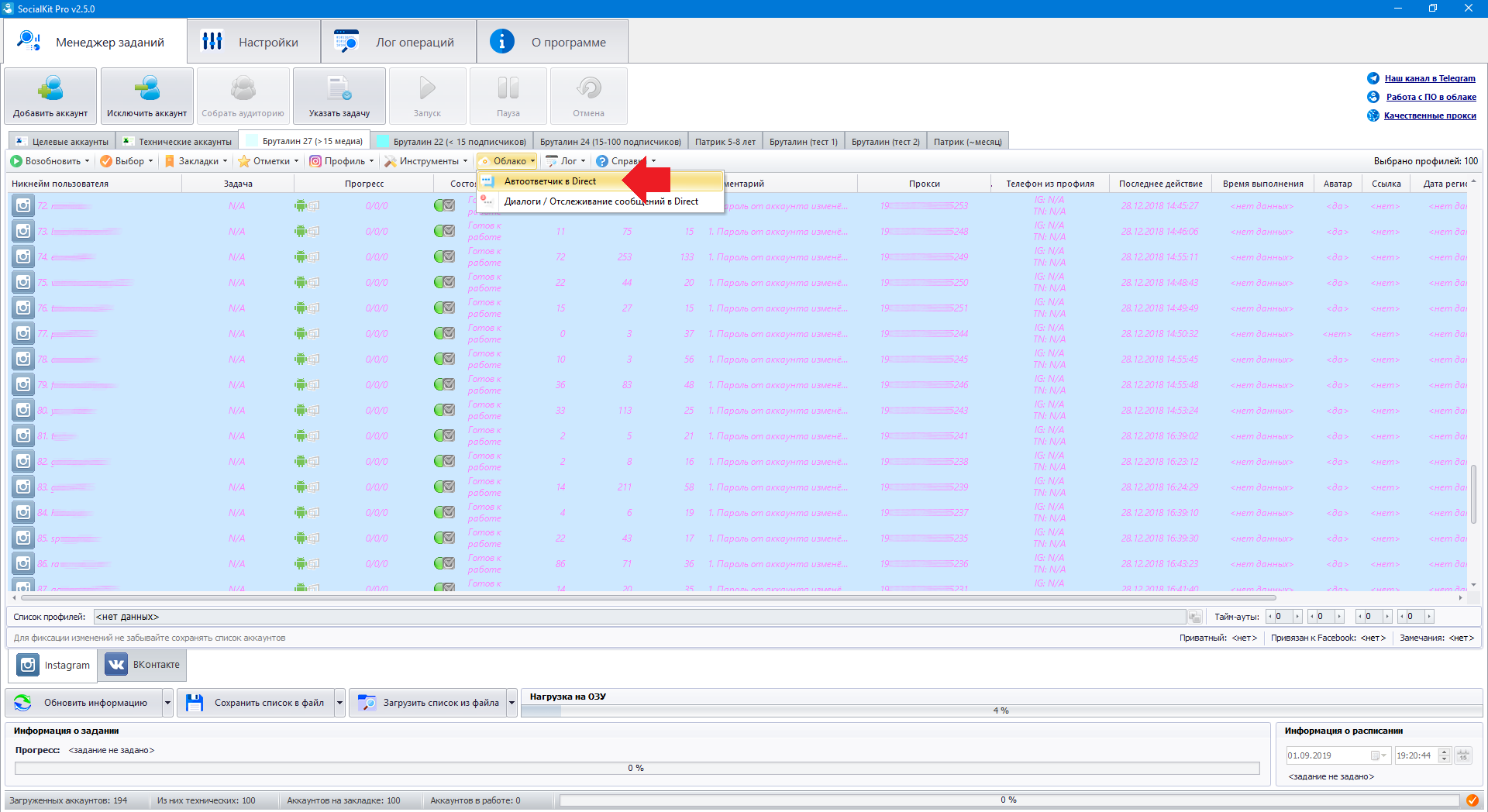This screenshot has height=812, width=1488.
Task: Click the Pause (Пауза) icon button
Action: (508, 96)
